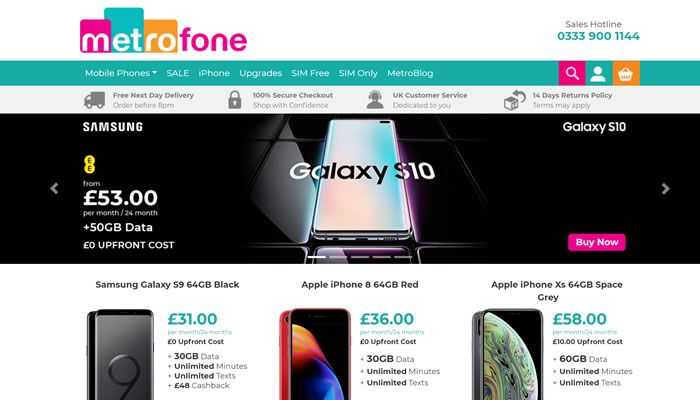Click the Buy Now button
The height and width of the screenshot is (400, 700).
tap(596, 242)
